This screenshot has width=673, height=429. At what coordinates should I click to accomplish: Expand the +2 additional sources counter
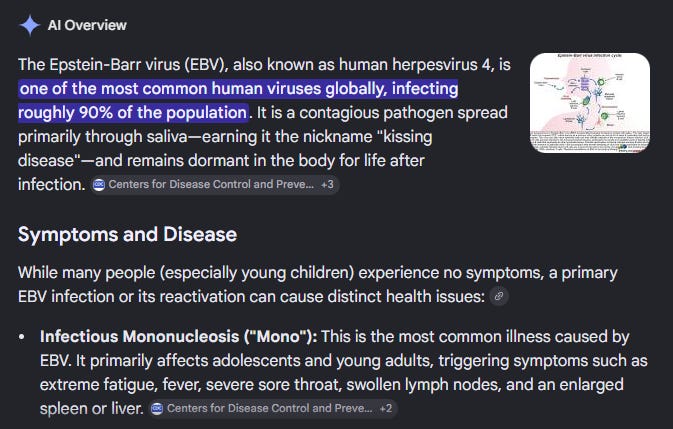386,408
